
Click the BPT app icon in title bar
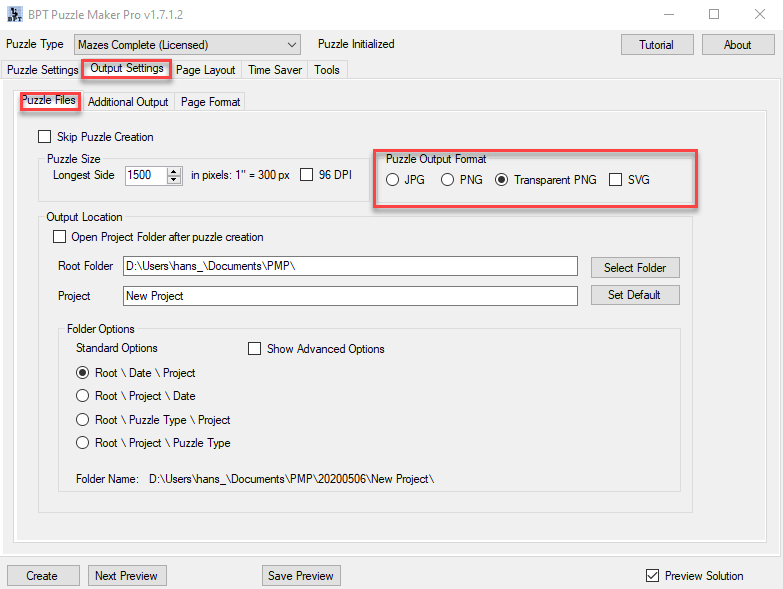click(x=15, y=14)
